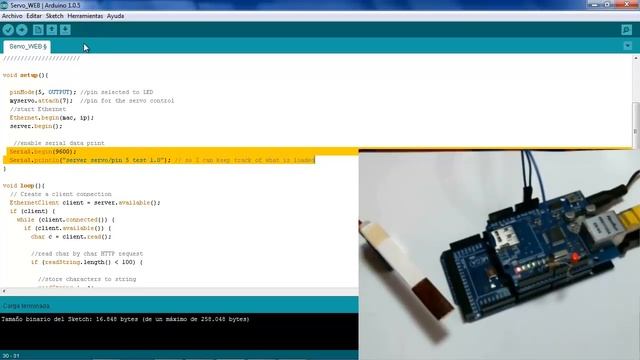Click the '//enable serial data print' comment
This screenshot has height=360, width=640.
[x=59, y=143]
